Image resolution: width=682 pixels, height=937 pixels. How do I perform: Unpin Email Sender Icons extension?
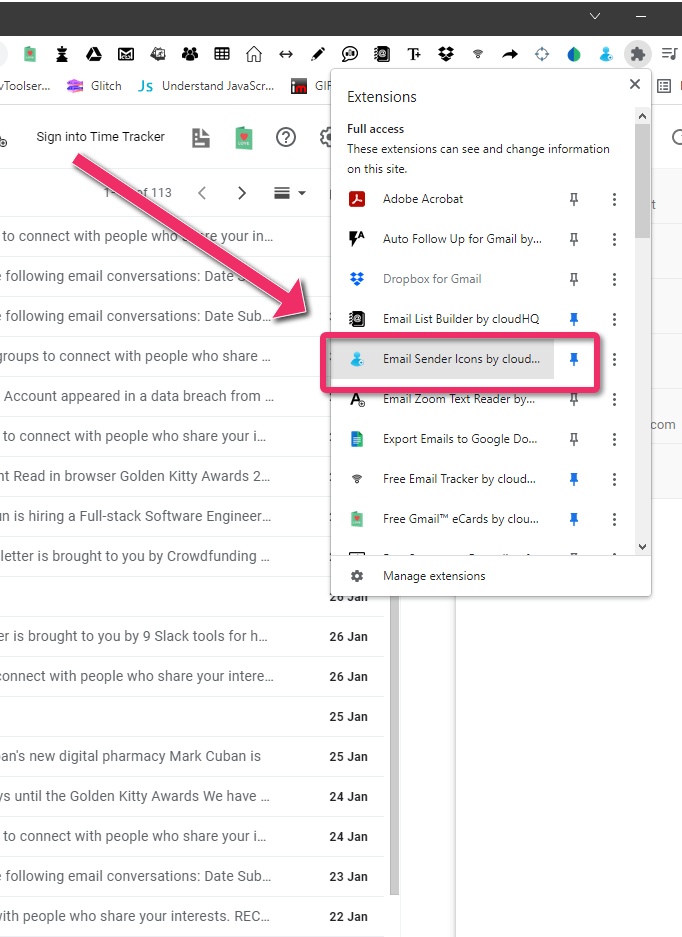click(x=574, y=359)
